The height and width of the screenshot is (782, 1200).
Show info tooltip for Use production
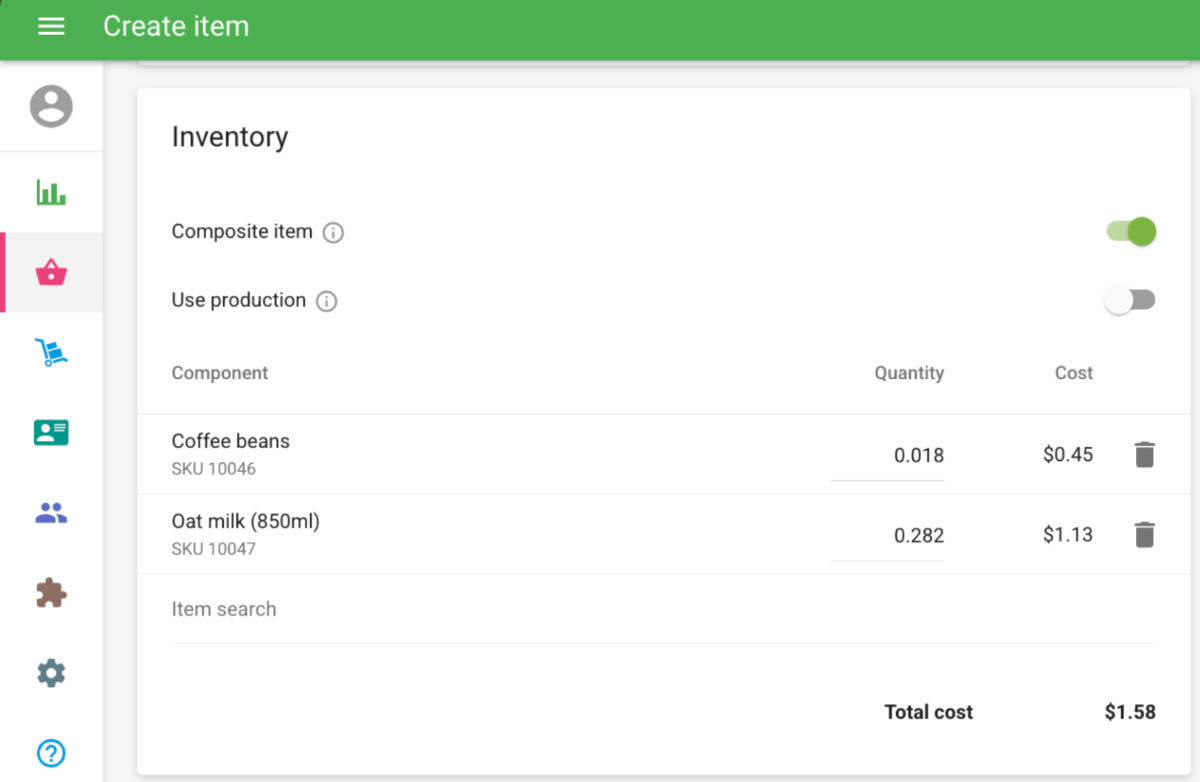(x=327, y=301)
